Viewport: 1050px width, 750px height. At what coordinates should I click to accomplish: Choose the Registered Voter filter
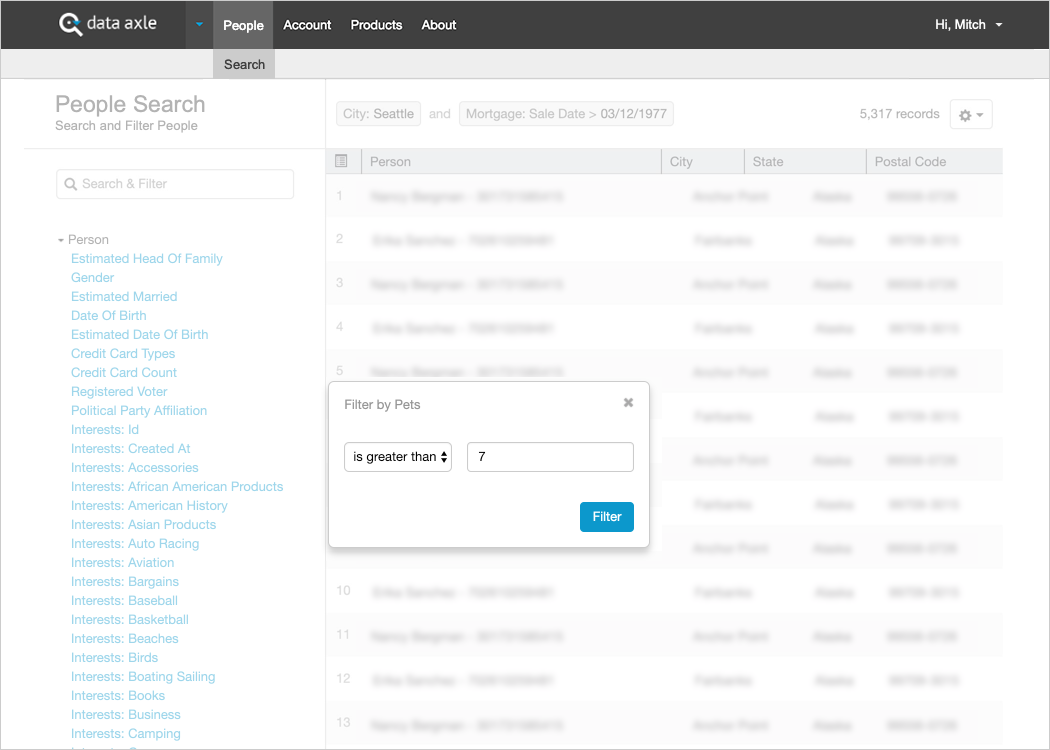[x=119, y=392]
